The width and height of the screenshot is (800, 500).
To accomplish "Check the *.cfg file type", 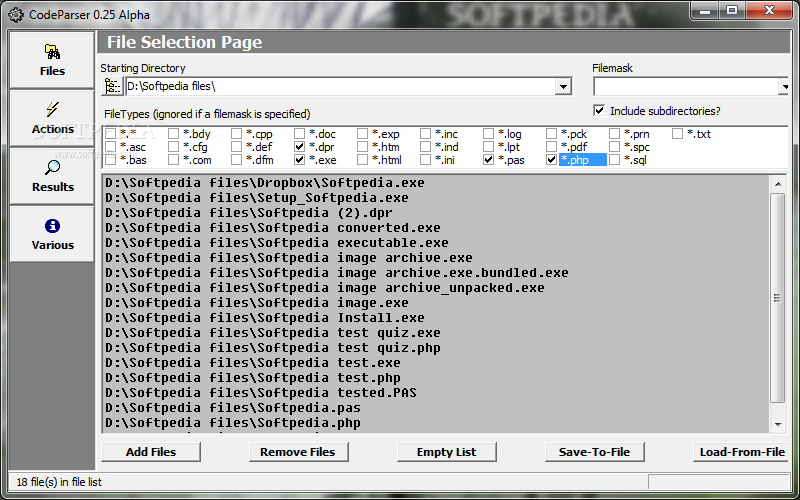I will pos(173,147).
